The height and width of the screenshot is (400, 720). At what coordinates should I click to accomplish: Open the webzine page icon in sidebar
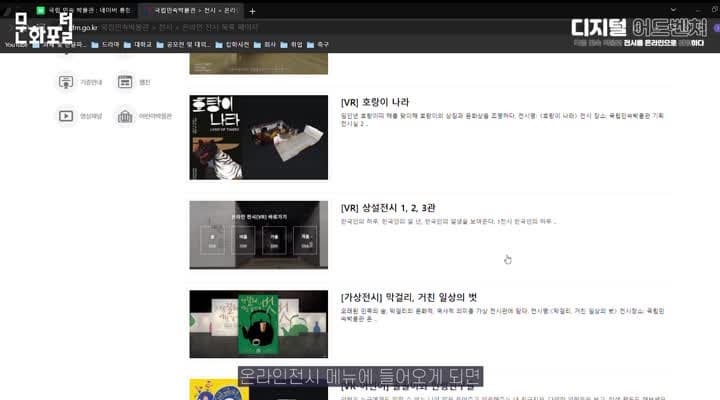point(124,82)
